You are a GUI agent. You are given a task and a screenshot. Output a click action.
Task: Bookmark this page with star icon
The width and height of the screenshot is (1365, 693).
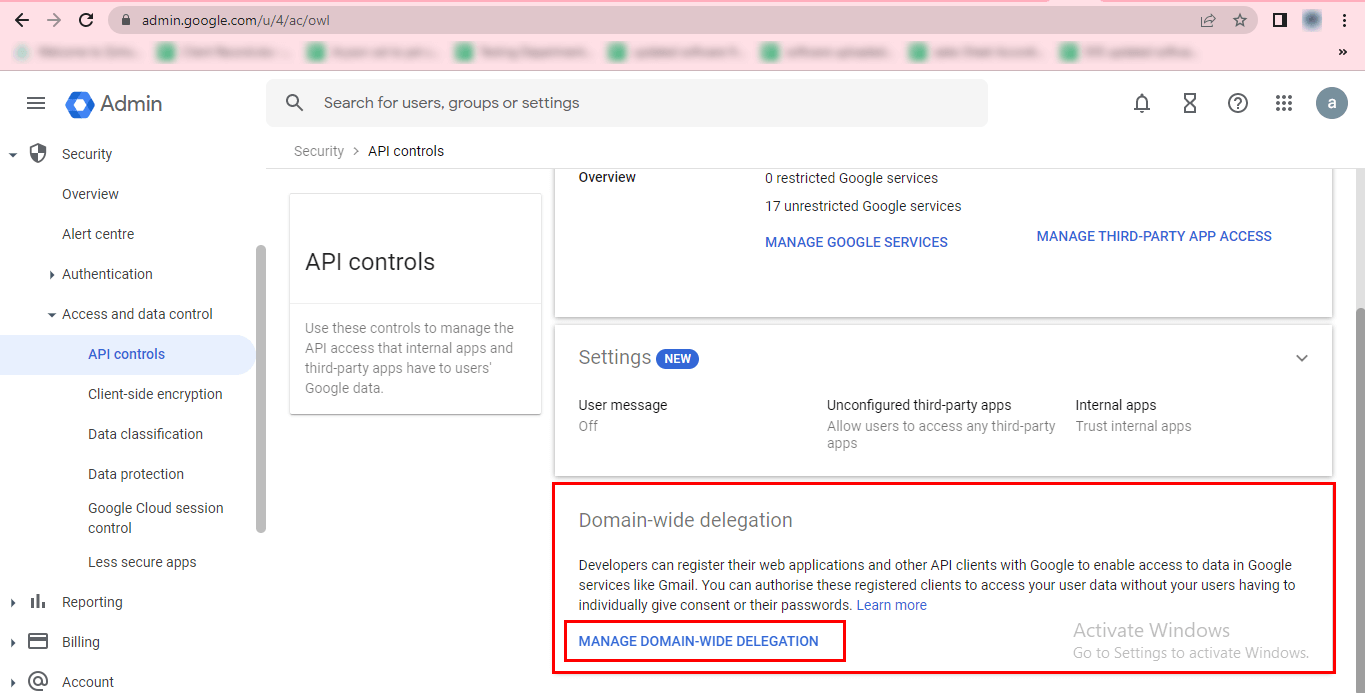pos(1240,20)
